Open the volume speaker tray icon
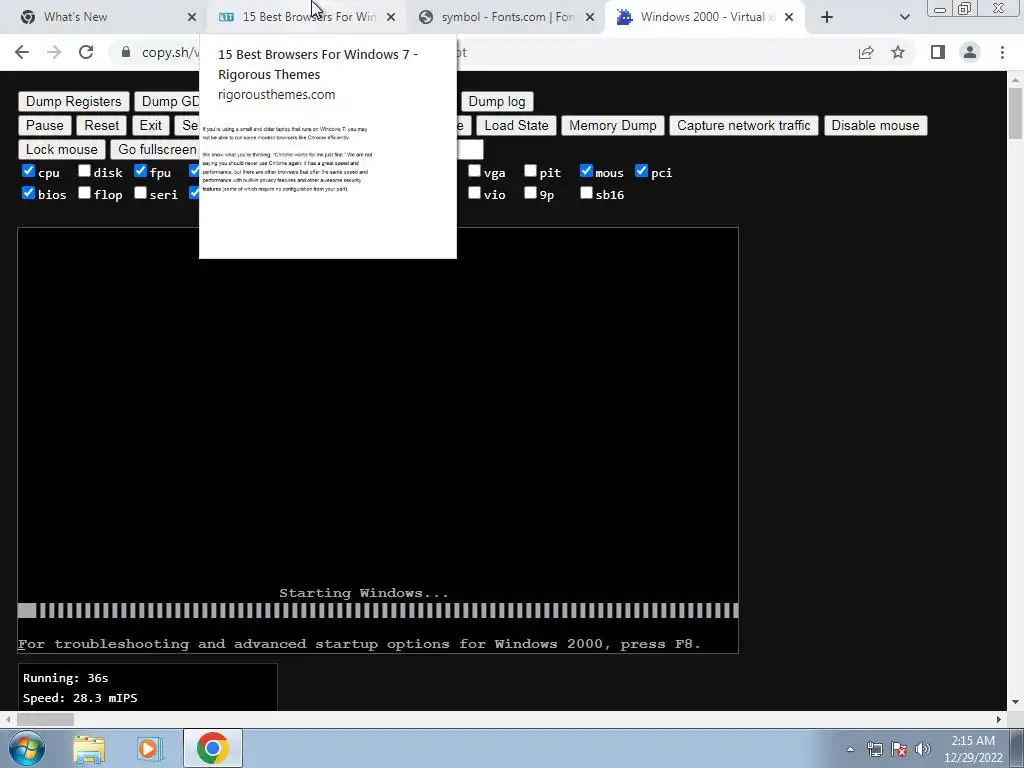The height and width of the screenshot is (768, 1024). [923, 749]
